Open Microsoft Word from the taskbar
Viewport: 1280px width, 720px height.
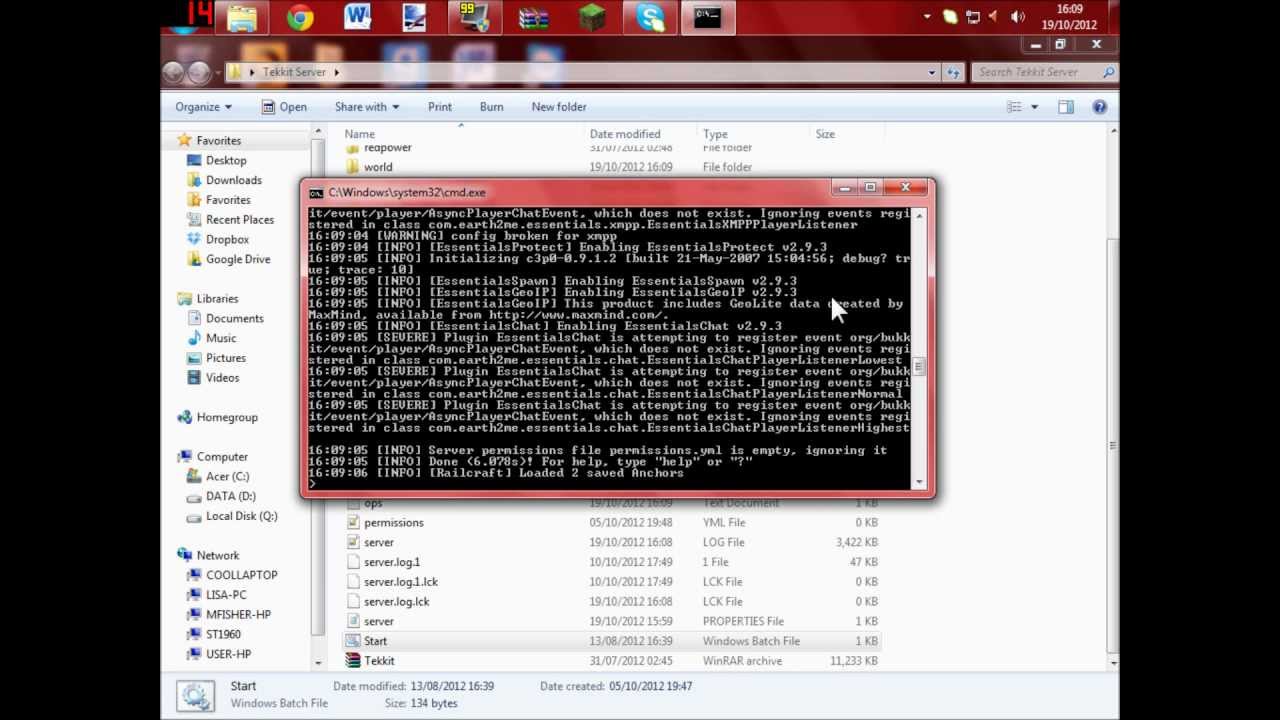click(357, 18)
